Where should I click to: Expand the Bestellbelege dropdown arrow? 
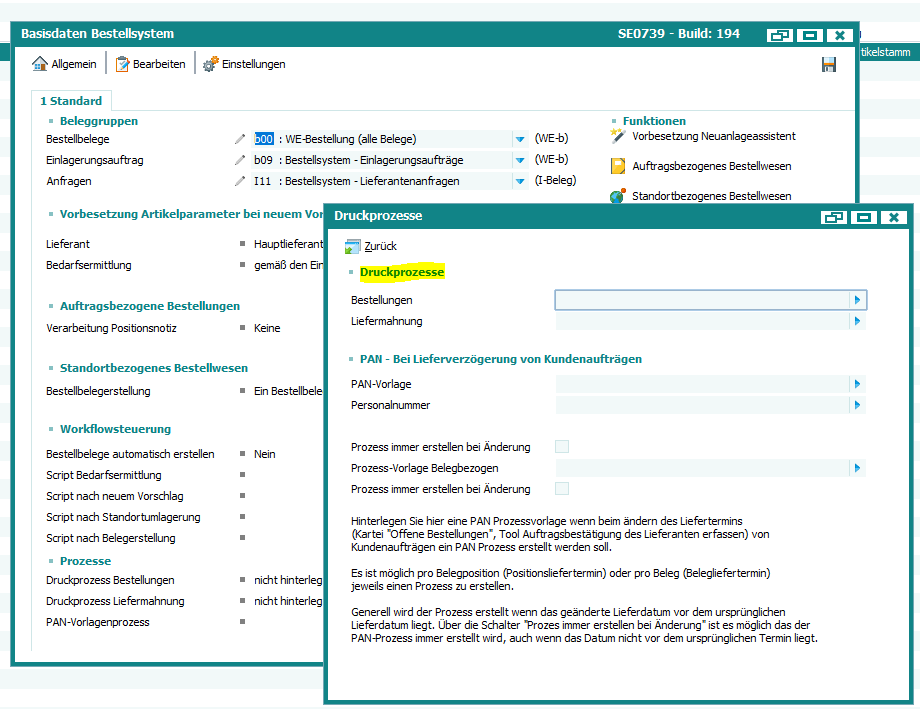click(520, 139)
